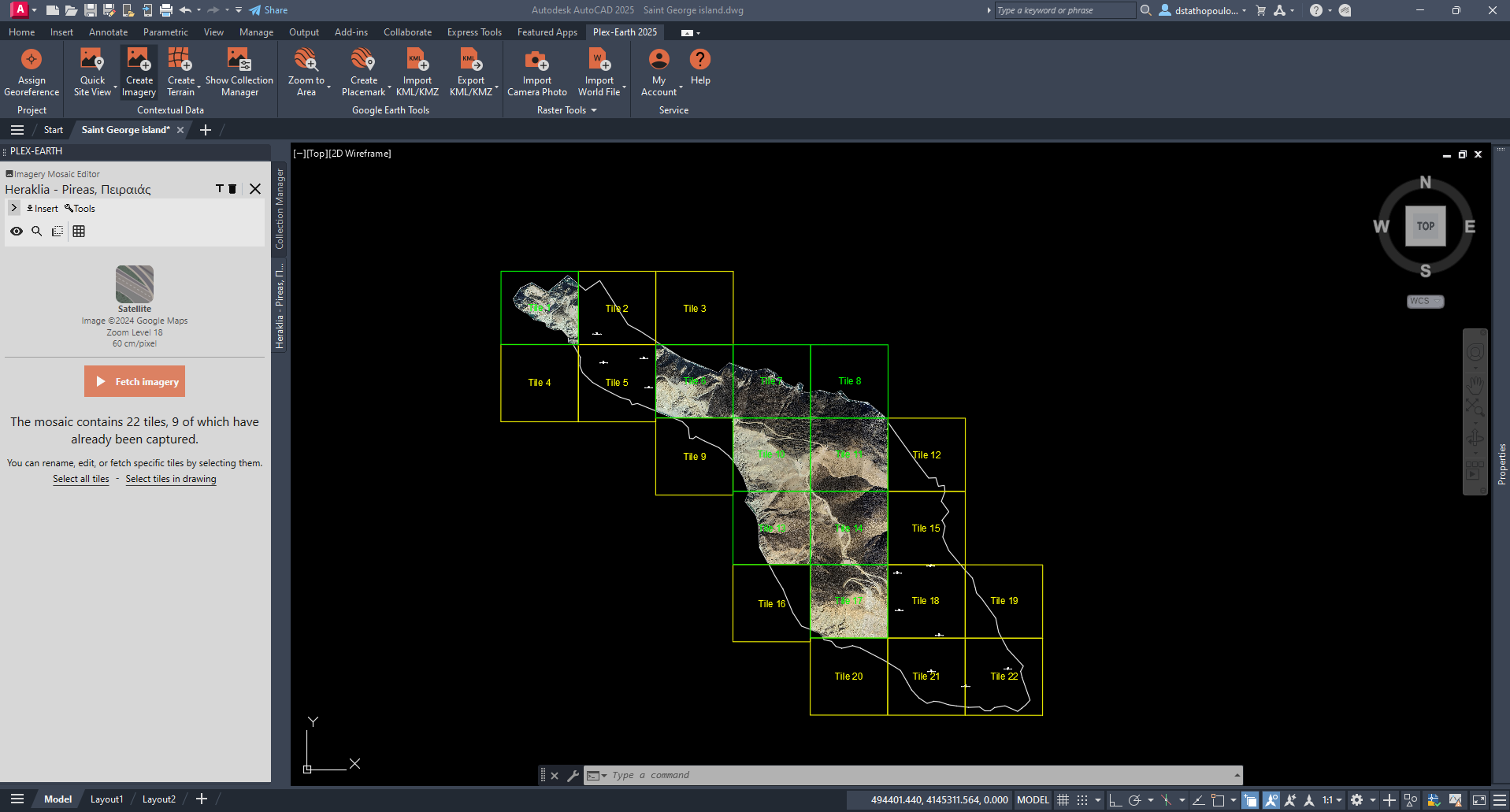This screenshot has width=1510, height=812.
Task: Open the command history dropdown
Action: pyautogui.click(x=1237, y=776)
